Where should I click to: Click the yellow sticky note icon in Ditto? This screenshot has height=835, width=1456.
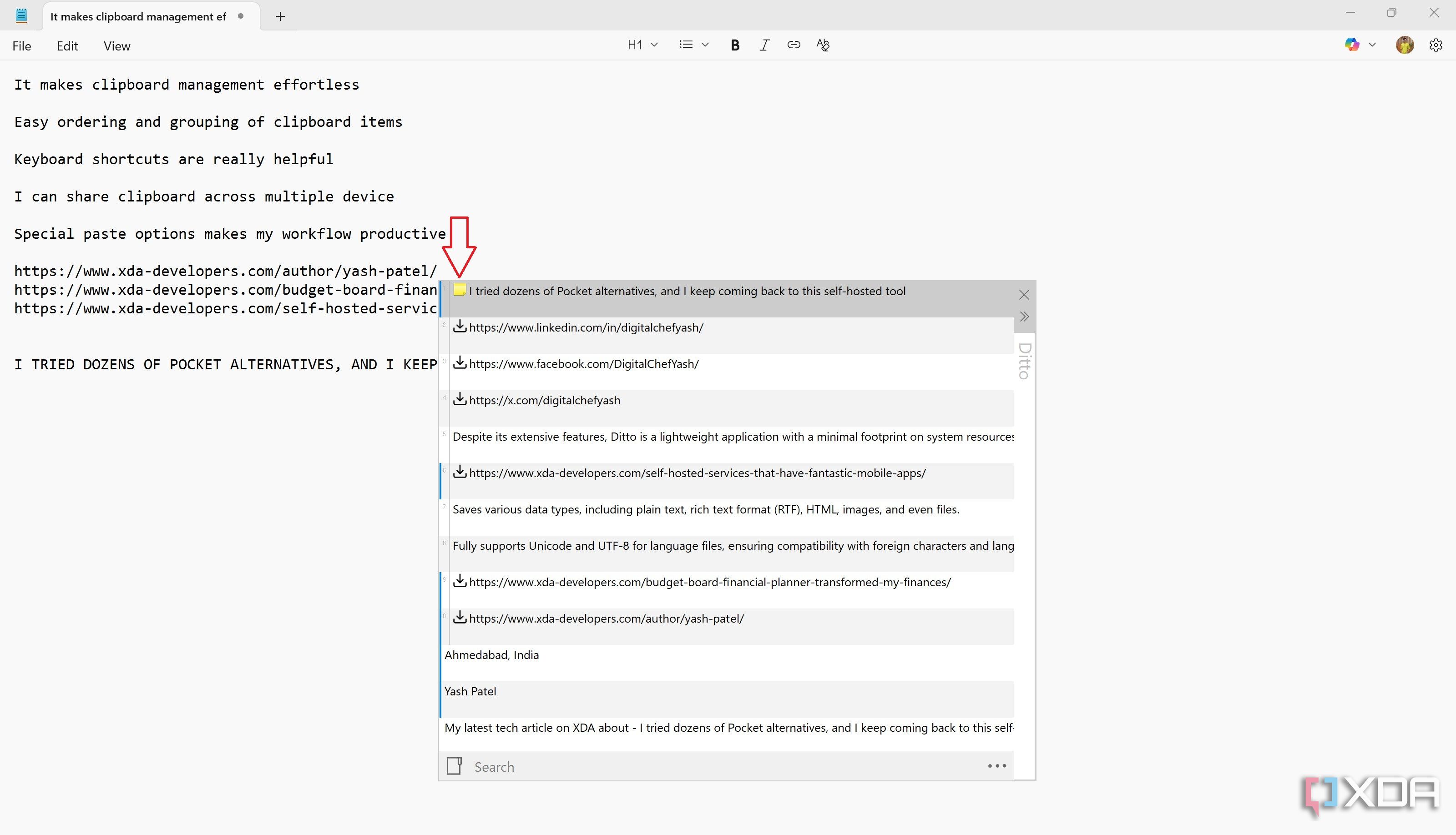pyautogui.click(x=460, y=289)
